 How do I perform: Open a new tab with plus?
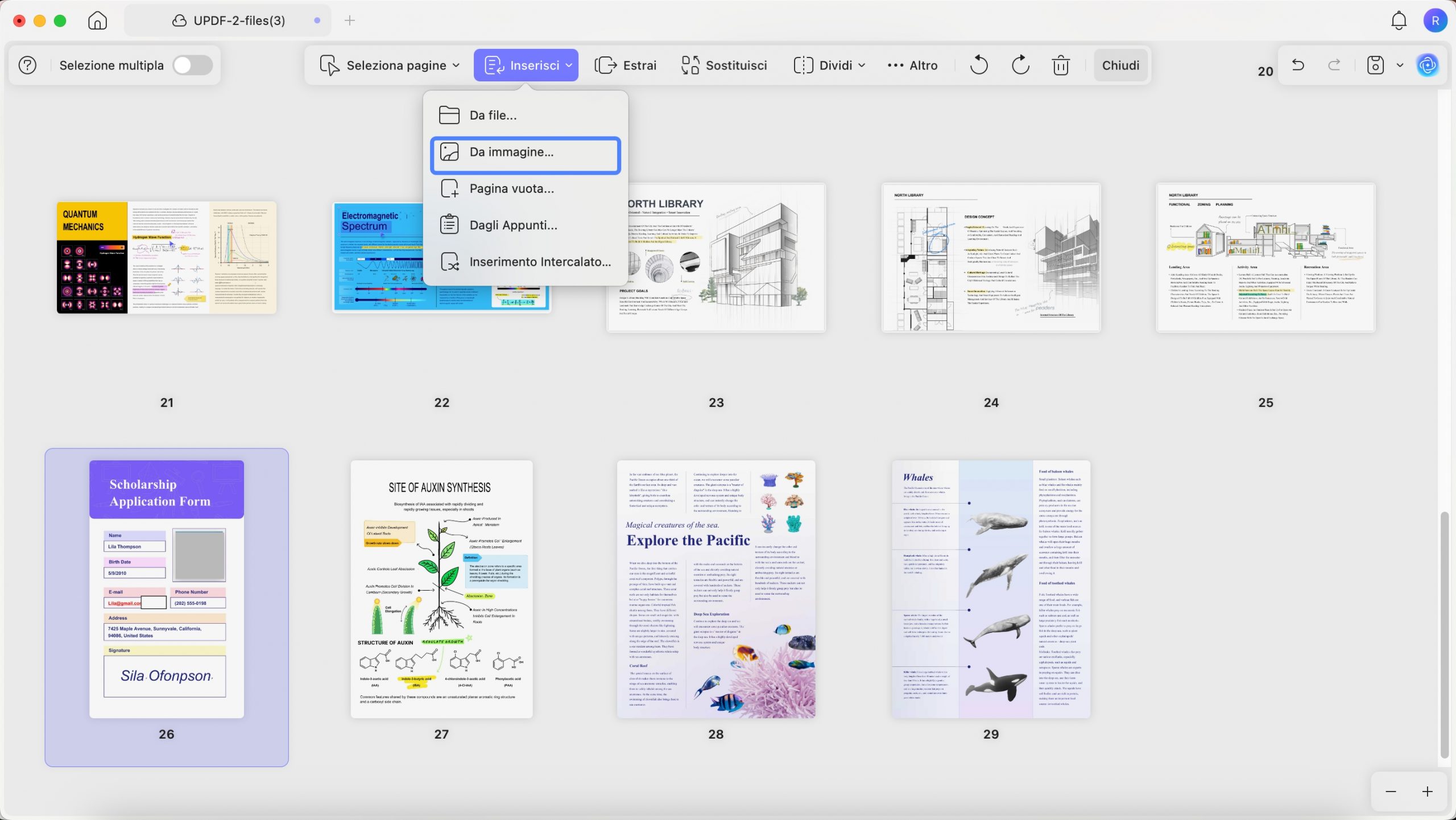350,20
